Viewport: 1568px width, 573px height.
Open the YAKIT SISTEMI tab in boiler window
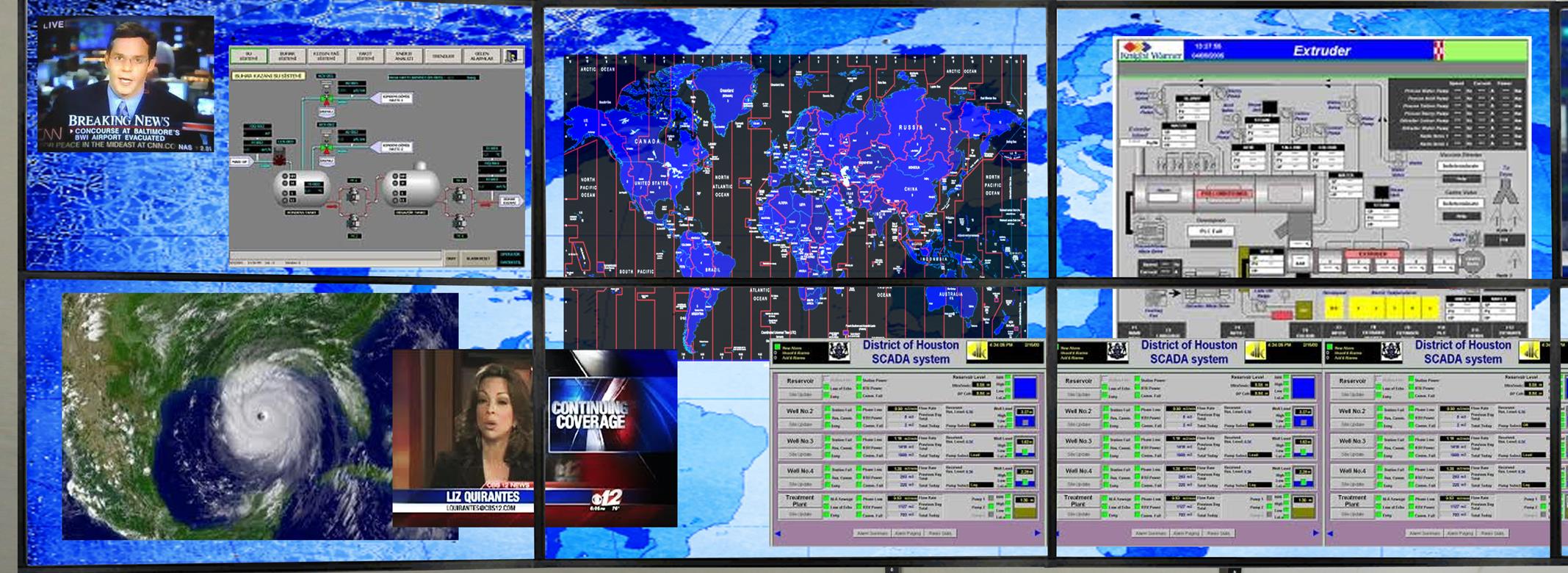[x=365, y=56]
